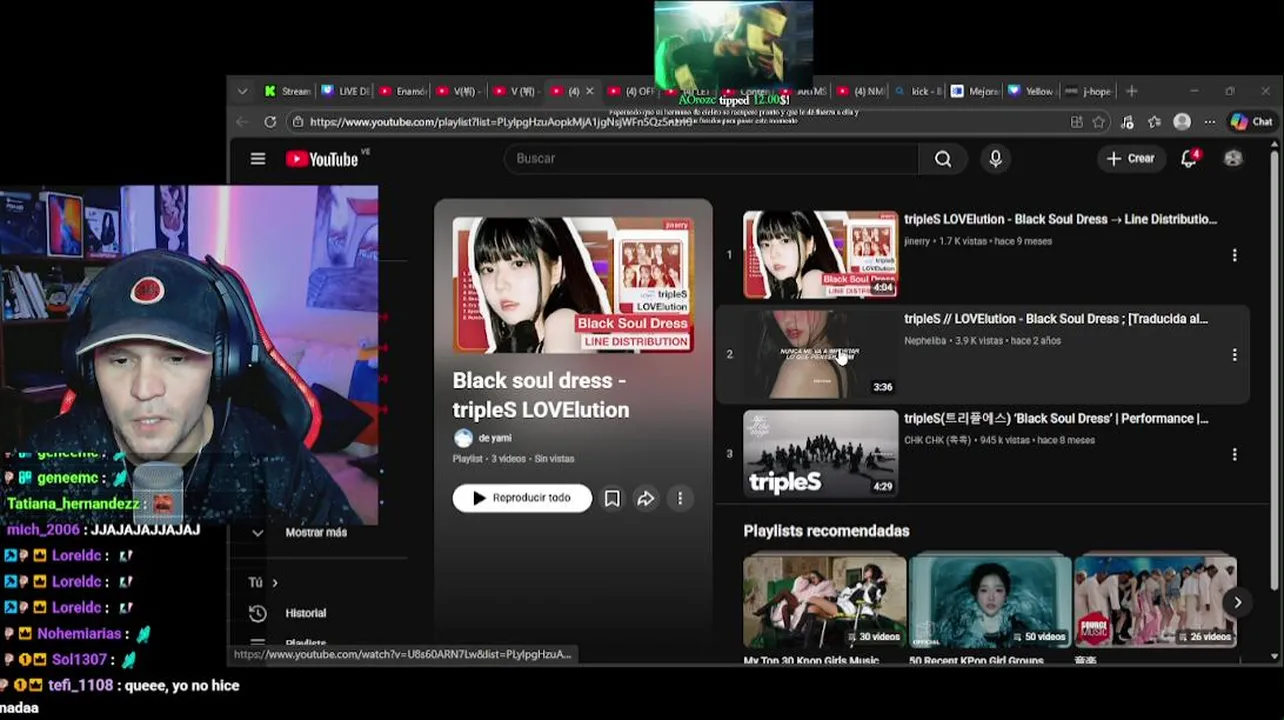Click the browser address bar URL
Viewport: 1284px width, 720px height.
(x=500, y=122)
